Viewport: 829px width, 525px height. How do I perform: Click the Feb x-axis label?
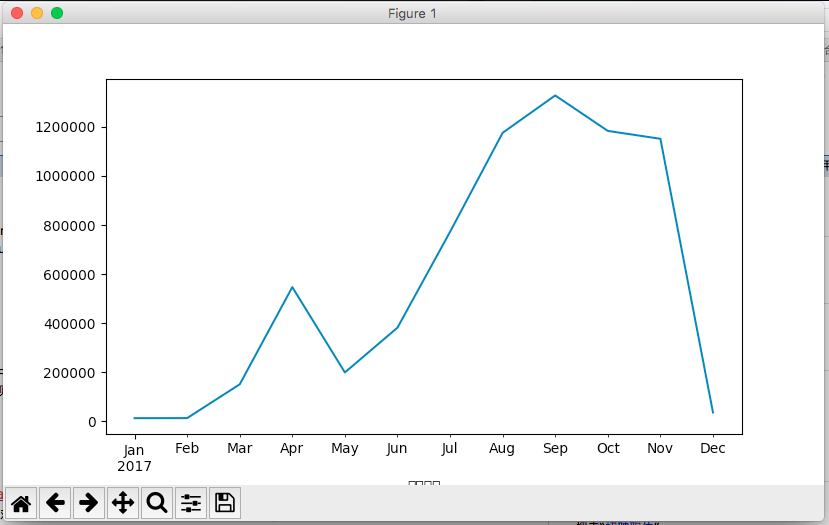click(x=187, y=448)
